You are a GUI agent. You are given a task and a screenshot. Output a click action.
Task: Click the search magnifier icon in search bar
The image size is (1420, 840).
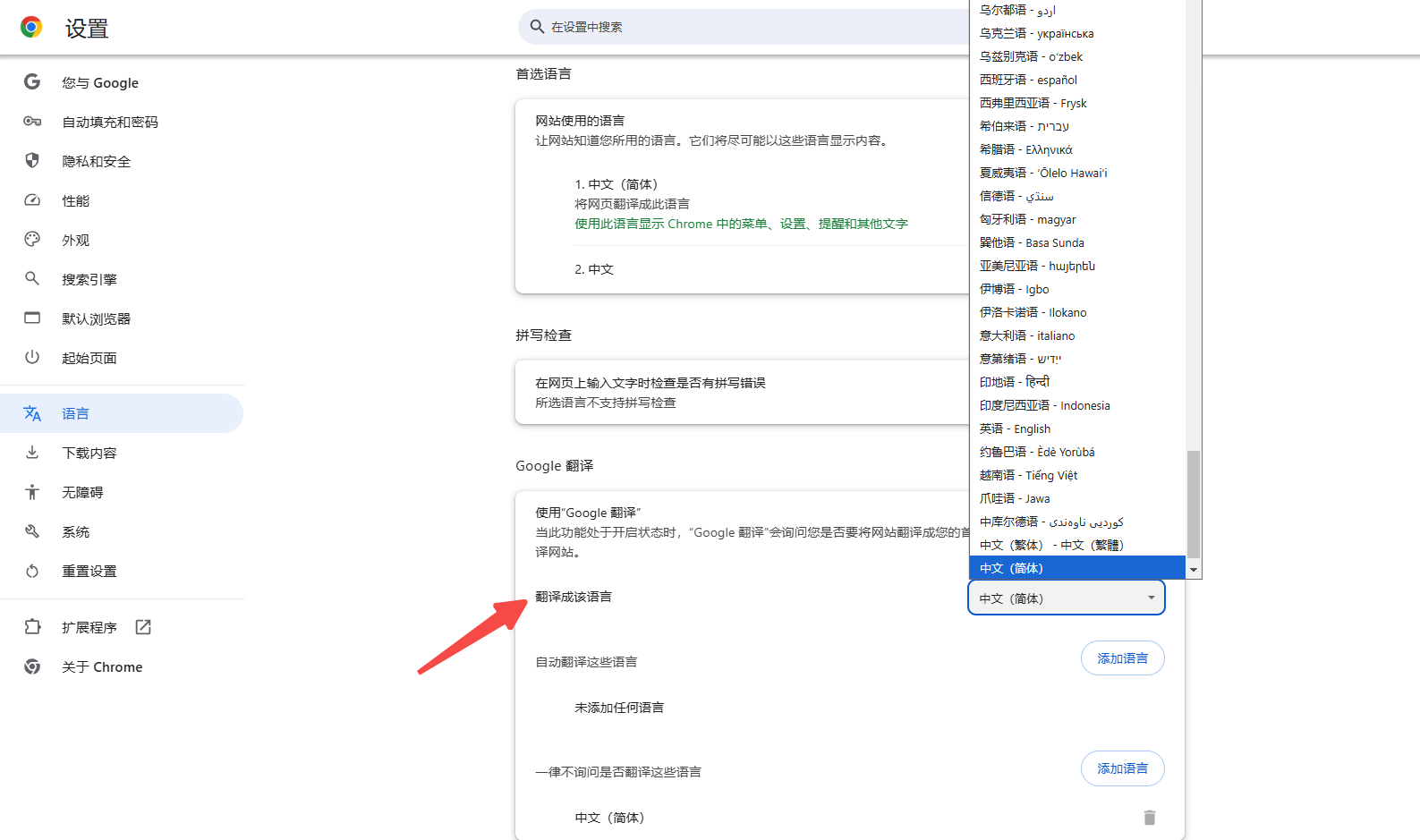537,27
